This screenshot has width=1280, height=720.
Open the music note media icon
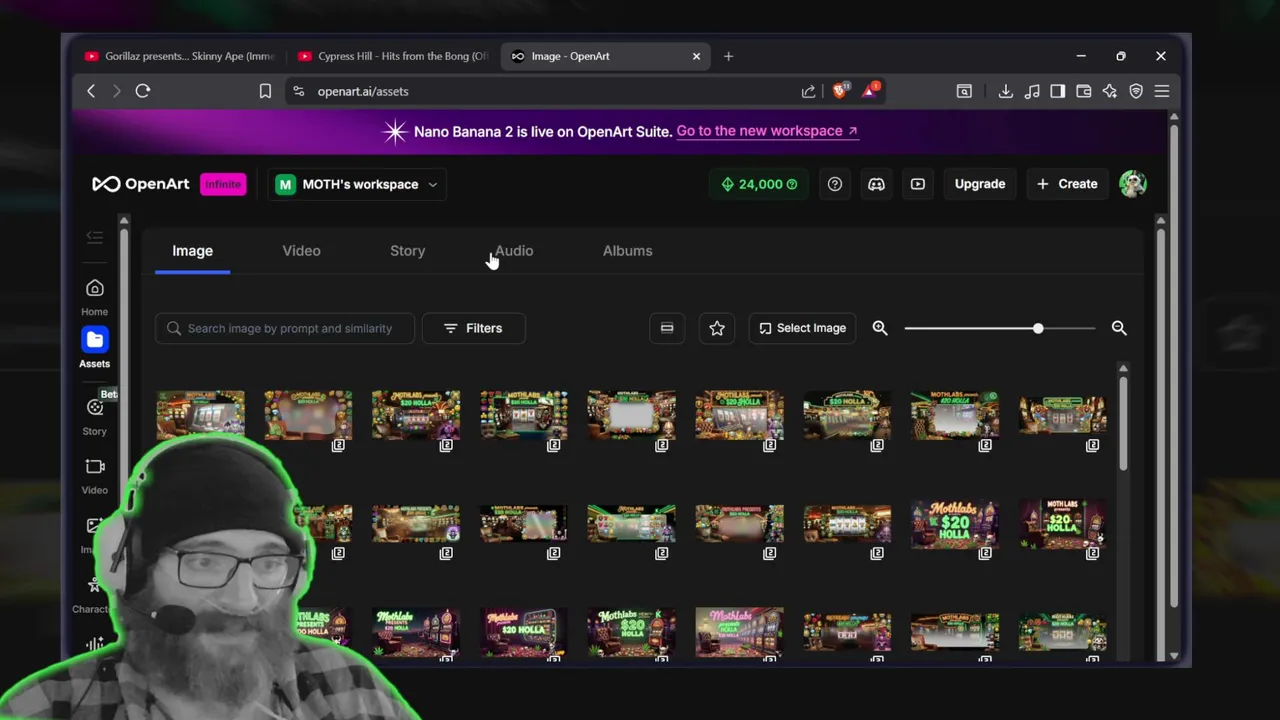pyautogui.click(x=1032, y=91)
